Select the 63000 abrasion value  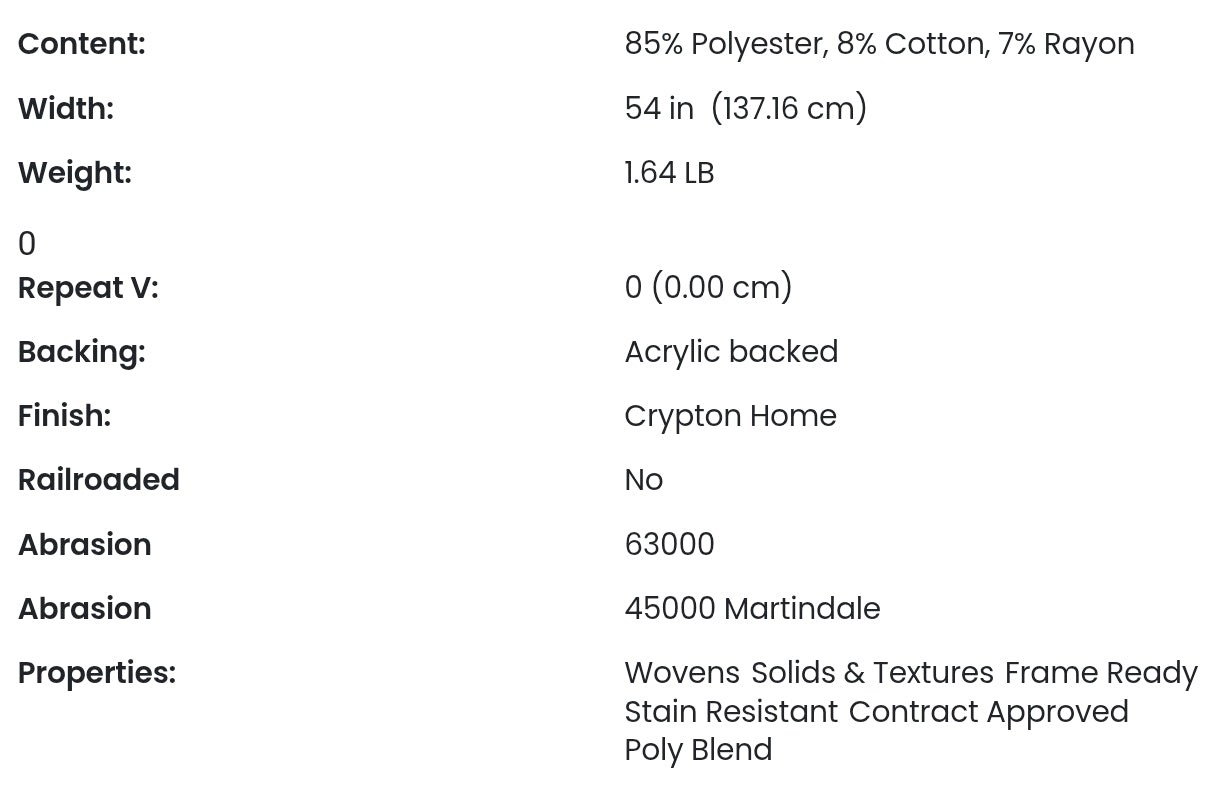pos(669,545)
